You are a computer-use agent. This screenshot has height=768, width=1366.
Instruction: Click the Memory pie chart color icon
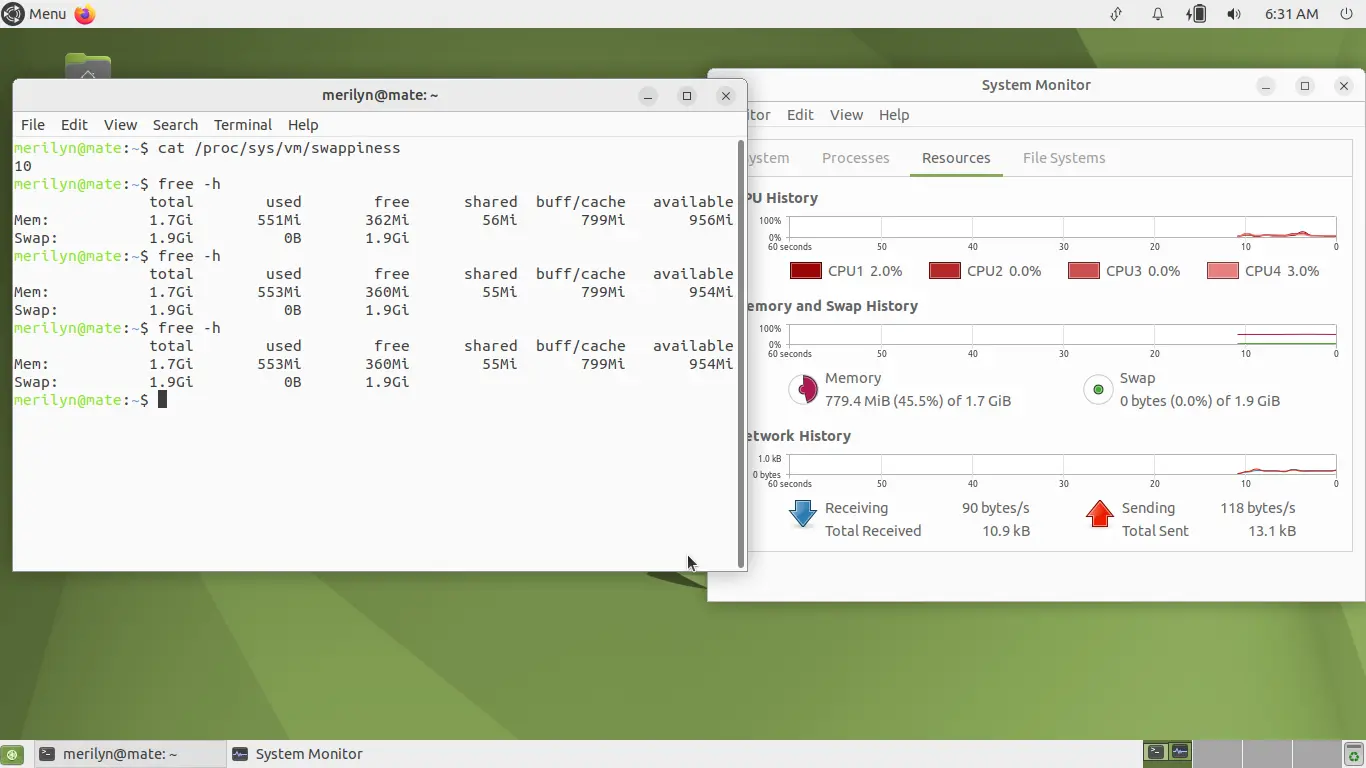[x=803, y=389]
